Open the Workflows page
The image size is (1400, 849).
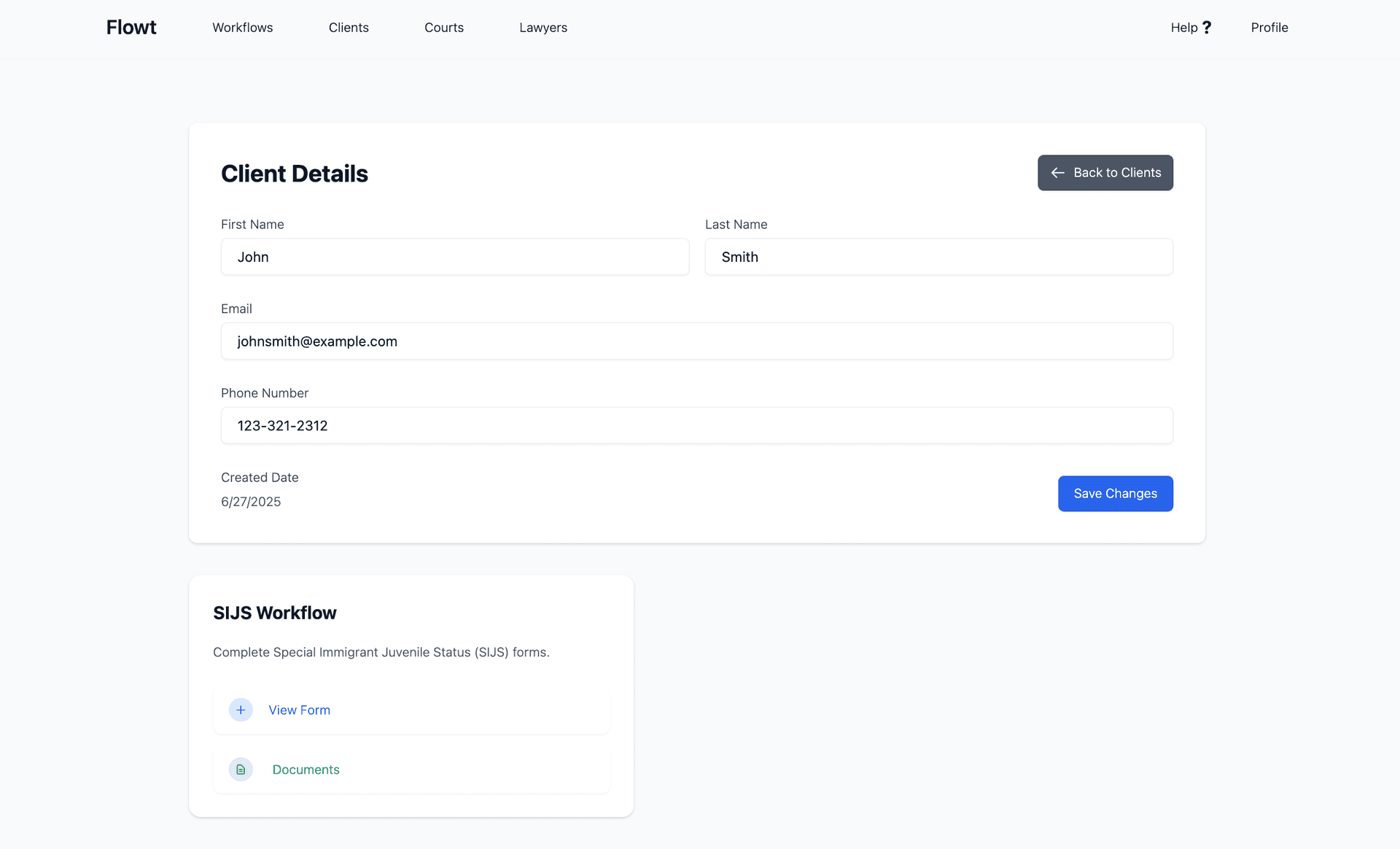242,28
